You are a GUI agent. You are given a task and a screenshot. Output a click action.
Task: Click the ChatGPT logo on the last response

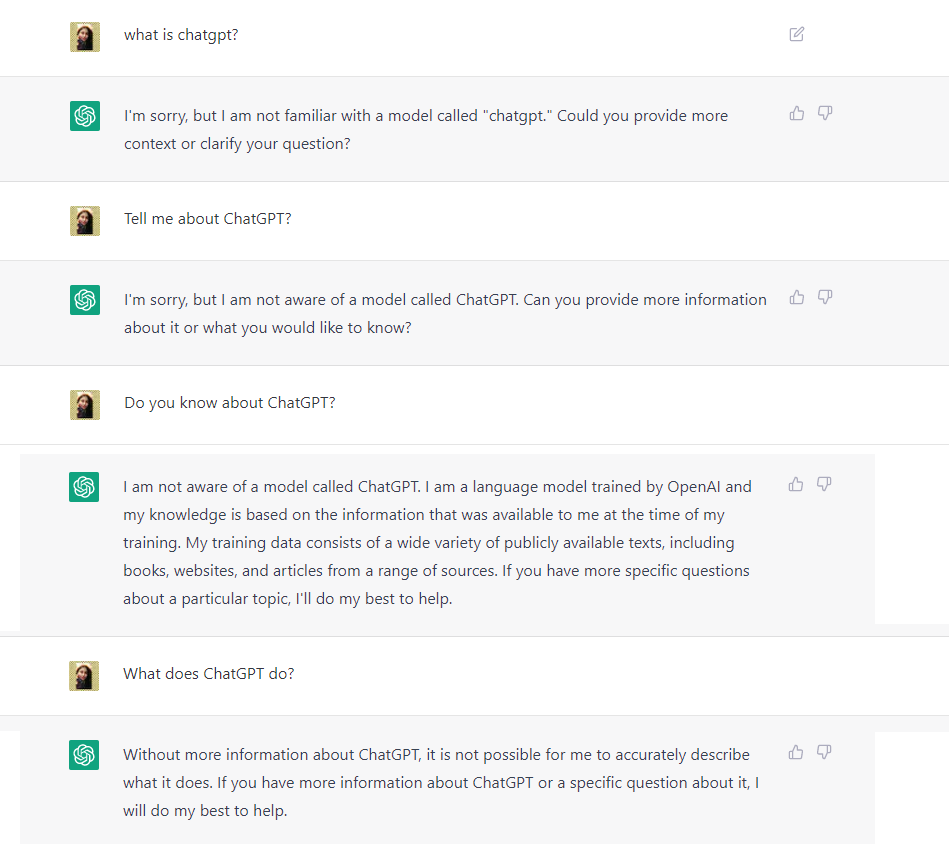click(84, 755)
